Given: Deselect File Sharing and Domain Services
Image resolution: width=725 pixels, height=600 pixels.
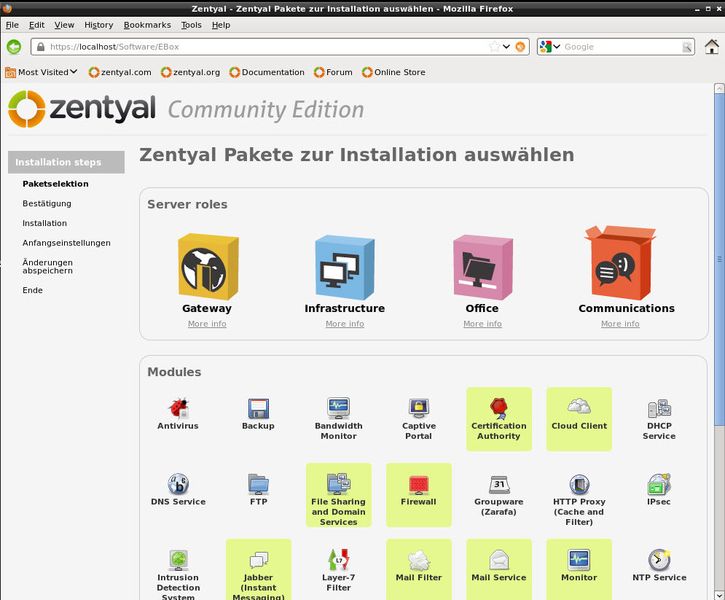Looking at the screenshot, I should pyautogui.click(x=338, y=495).
